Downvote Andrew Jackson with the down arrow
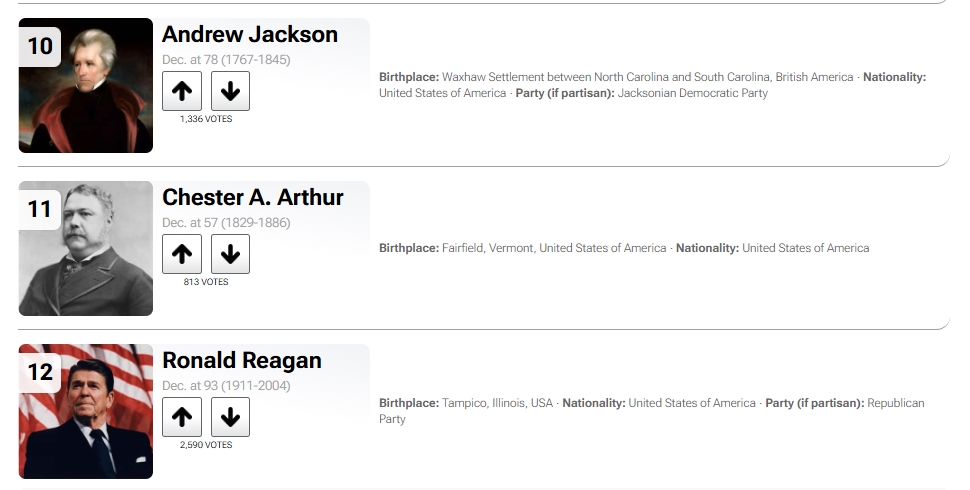Image resolution: width=970 pixels, height=490 pixels. click(x=230, y=91)
